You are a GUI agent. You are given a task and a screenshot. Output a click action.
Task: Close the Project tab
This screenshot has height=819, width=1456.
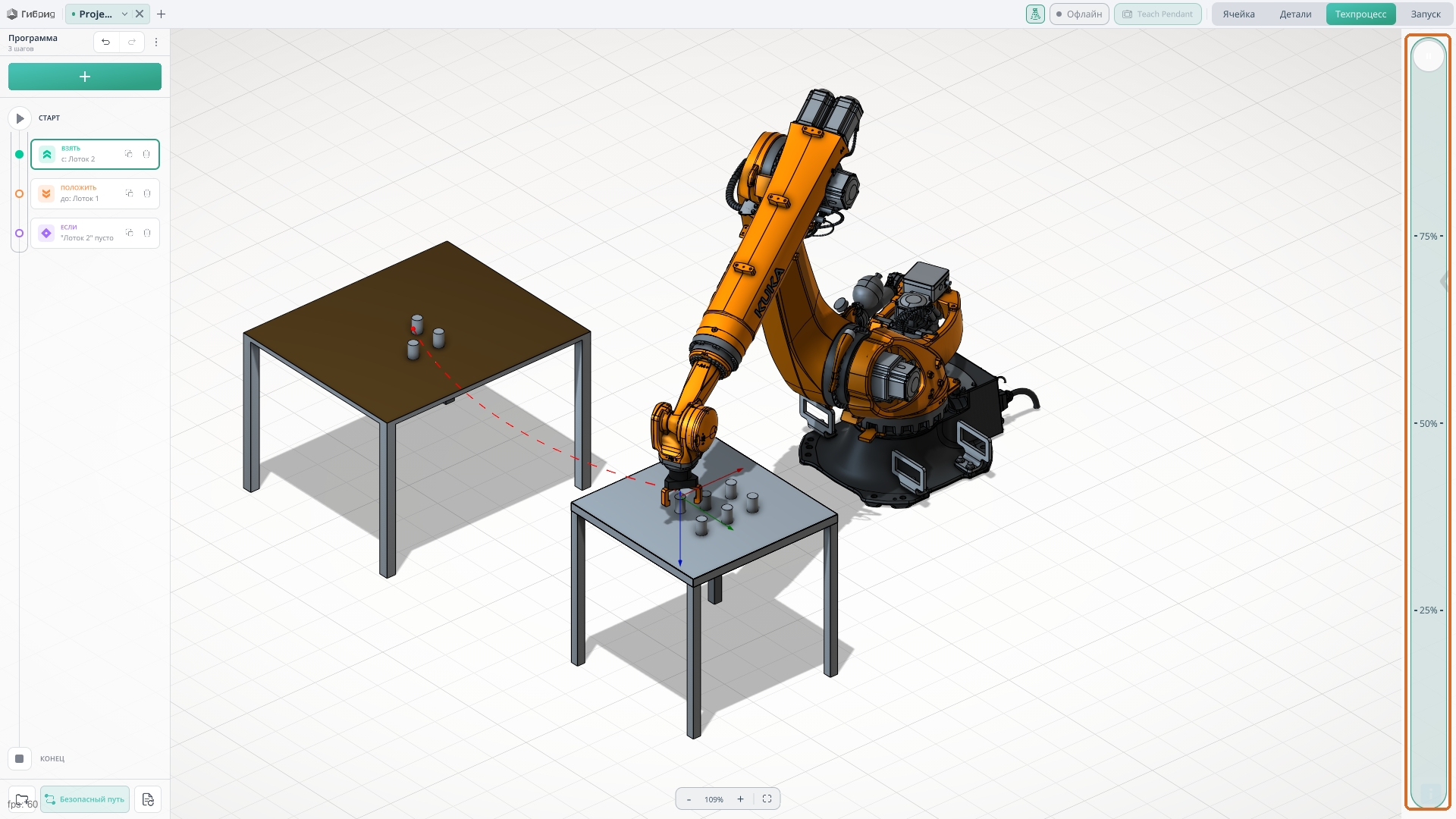point(140,14)
